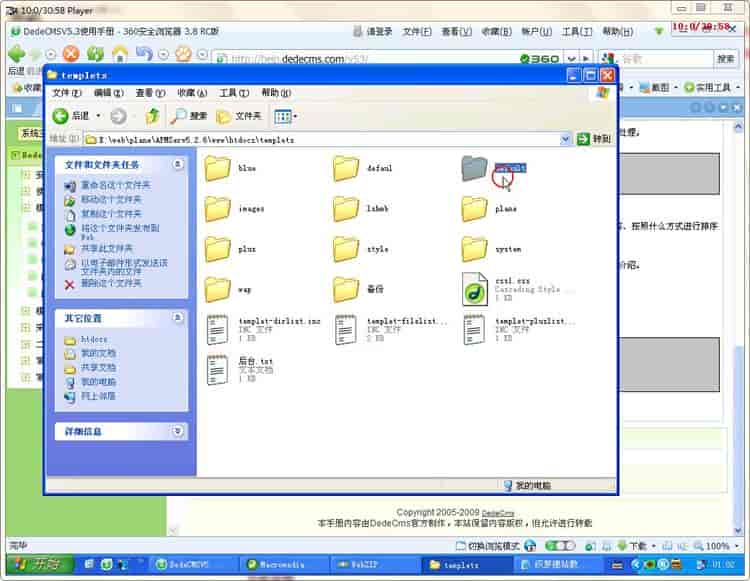The height and width of the screenshot is (581, 750).
Task: Select the defaul folder icon
Action: point(346,168)
